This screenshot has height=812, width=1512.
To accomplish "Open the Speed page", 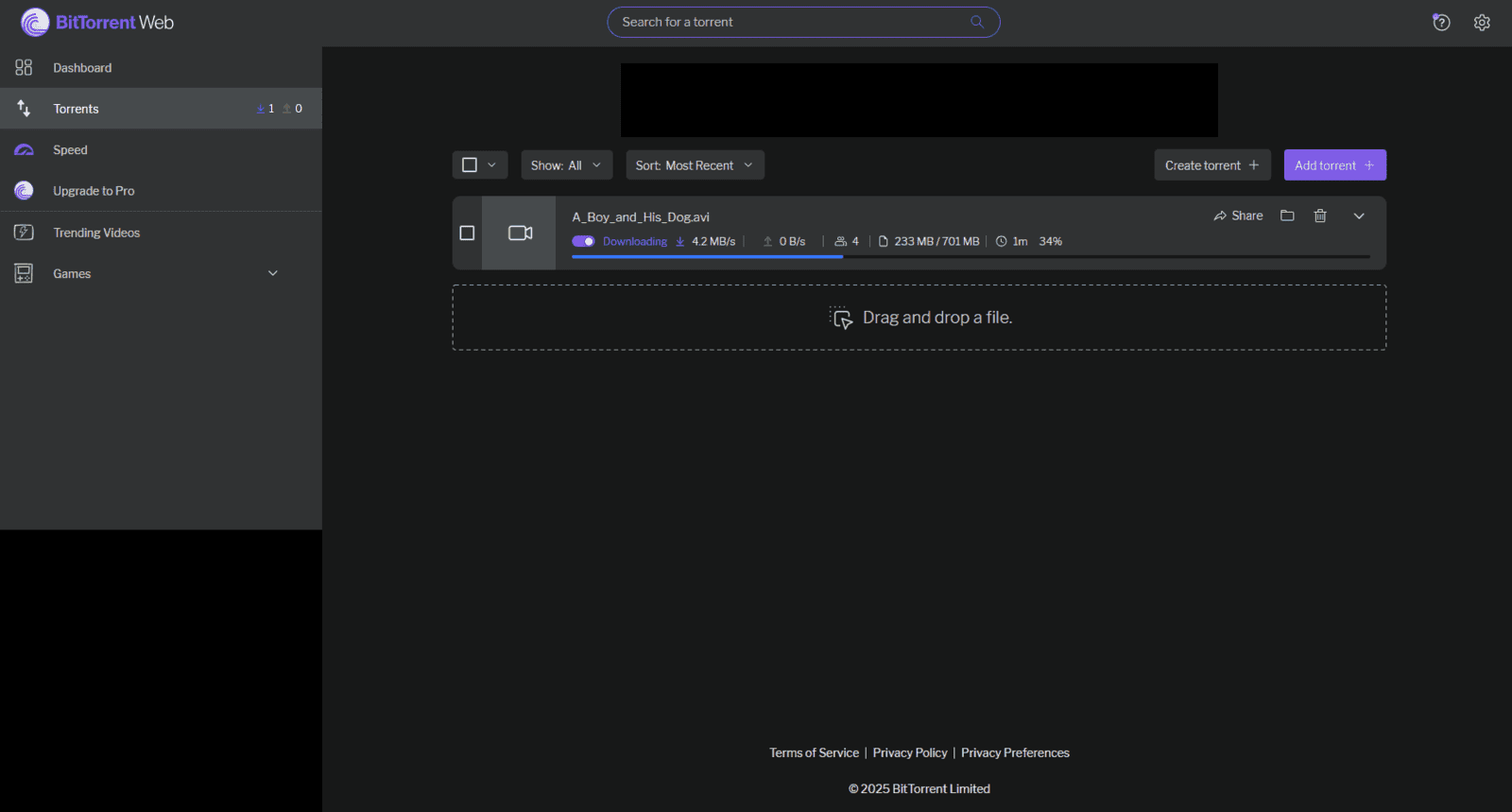I will pyautogui.click(x=161, y=149).
